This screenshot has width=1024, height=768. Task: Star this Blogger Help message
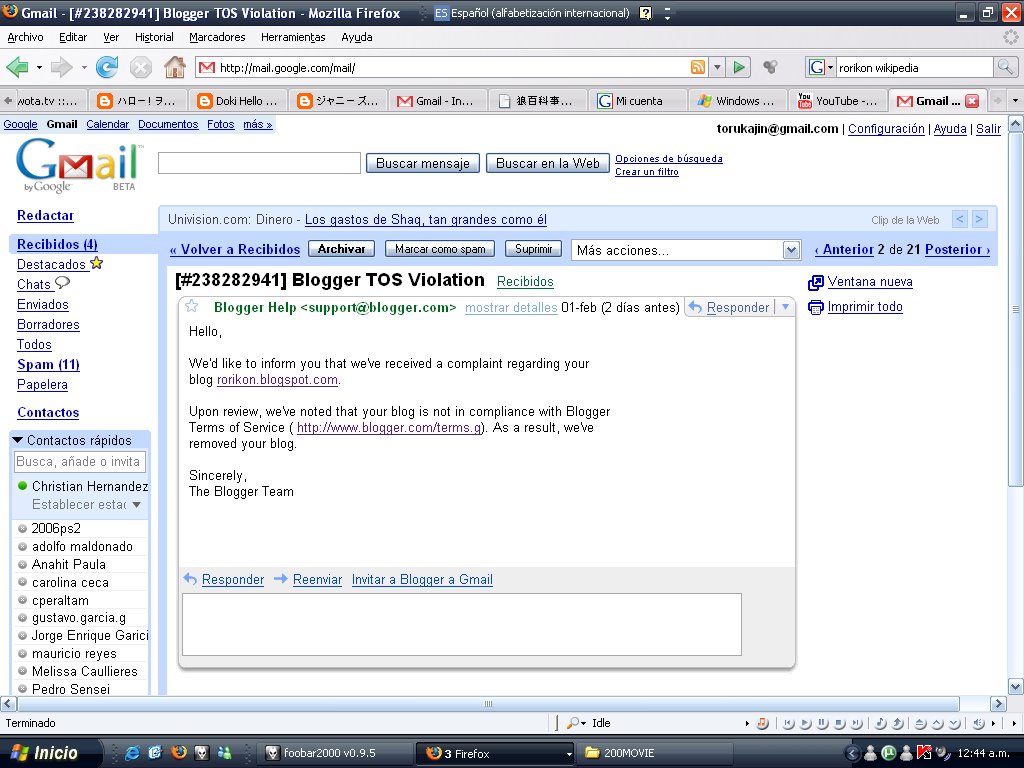tap(191, 306)
